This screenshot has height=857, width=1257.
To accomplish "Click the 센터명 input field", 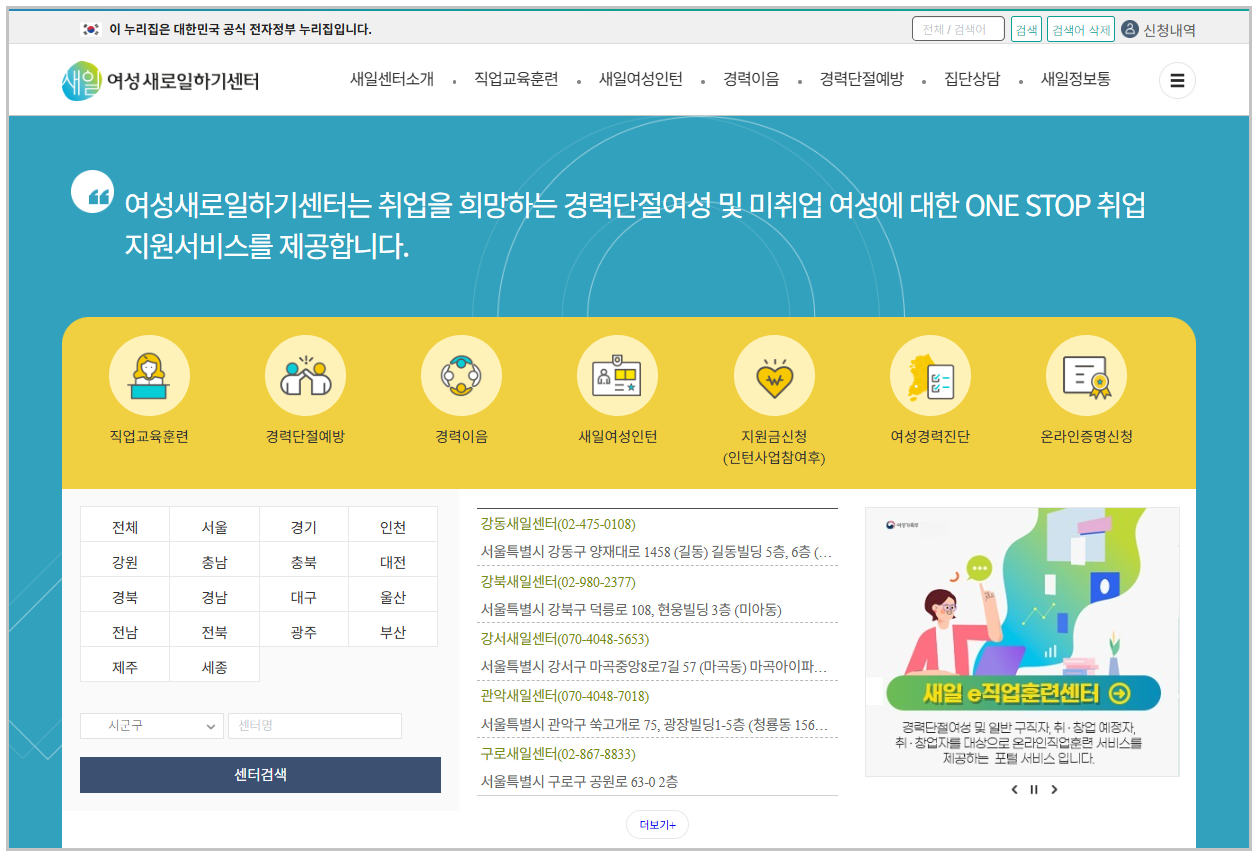I will (x=314, y=726).
